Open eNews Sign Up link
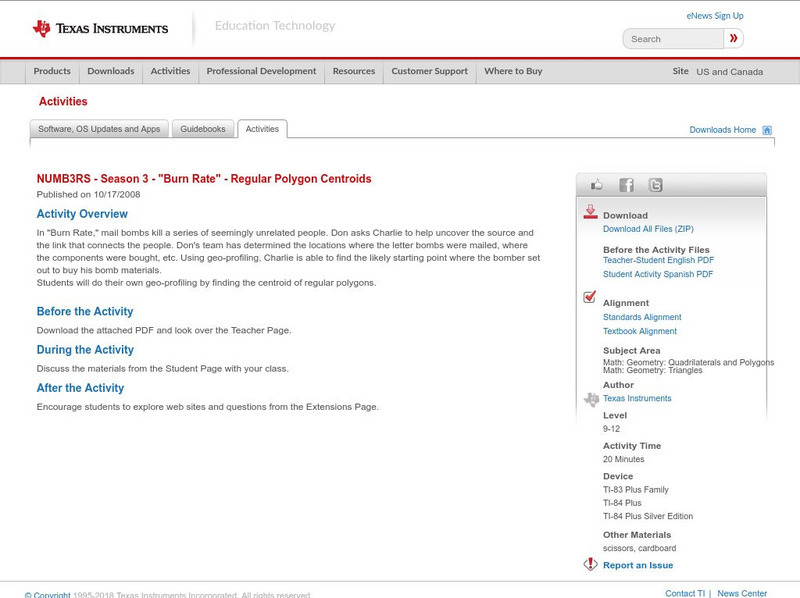 (715, 16)
